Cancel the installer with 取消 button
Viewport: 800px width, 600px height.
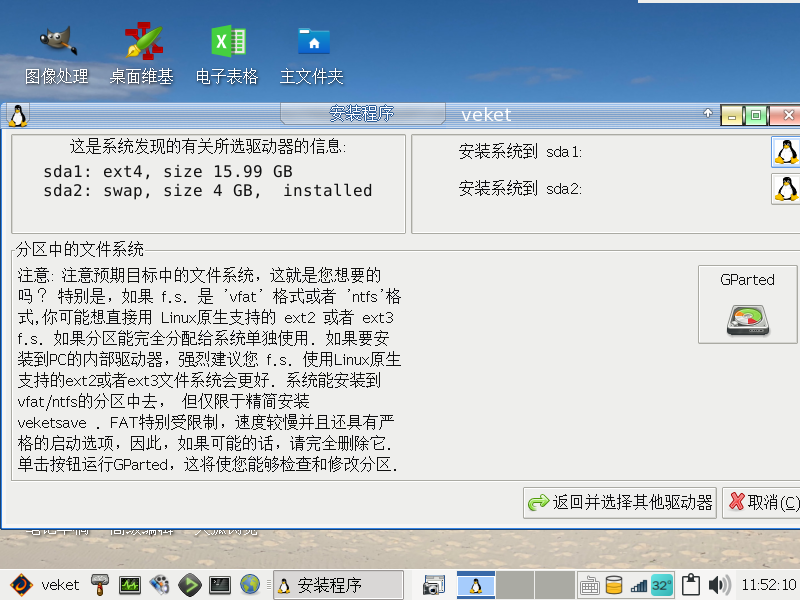[762, 503]
